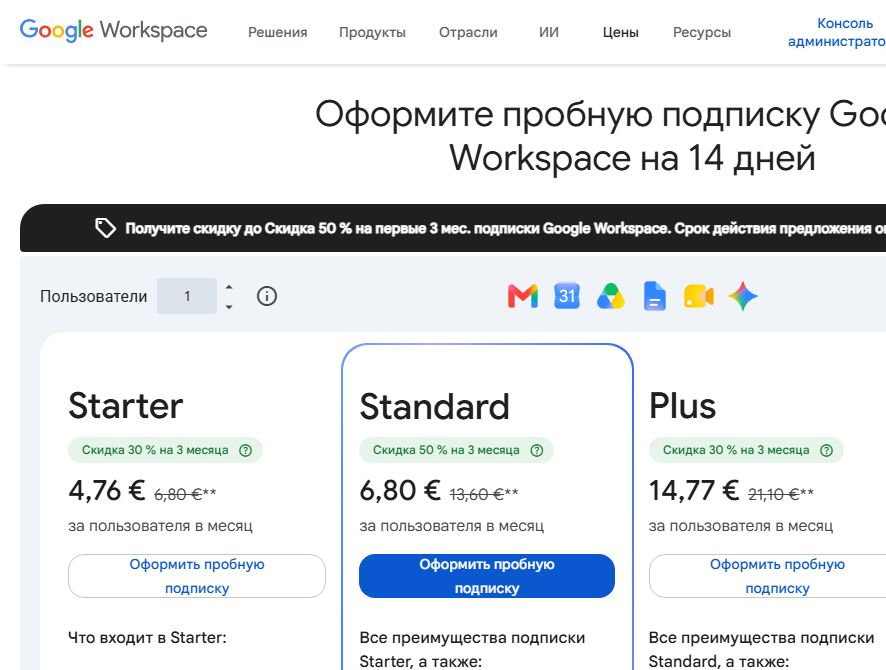
Task: Click the Google Docs icon
Action: pos(655,296)
